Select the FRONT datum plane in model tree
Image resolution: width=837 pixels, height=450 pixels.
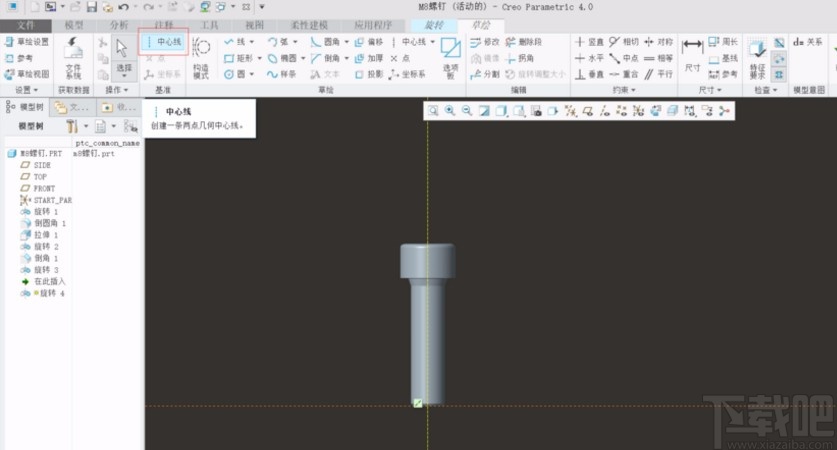pos(37,188)
